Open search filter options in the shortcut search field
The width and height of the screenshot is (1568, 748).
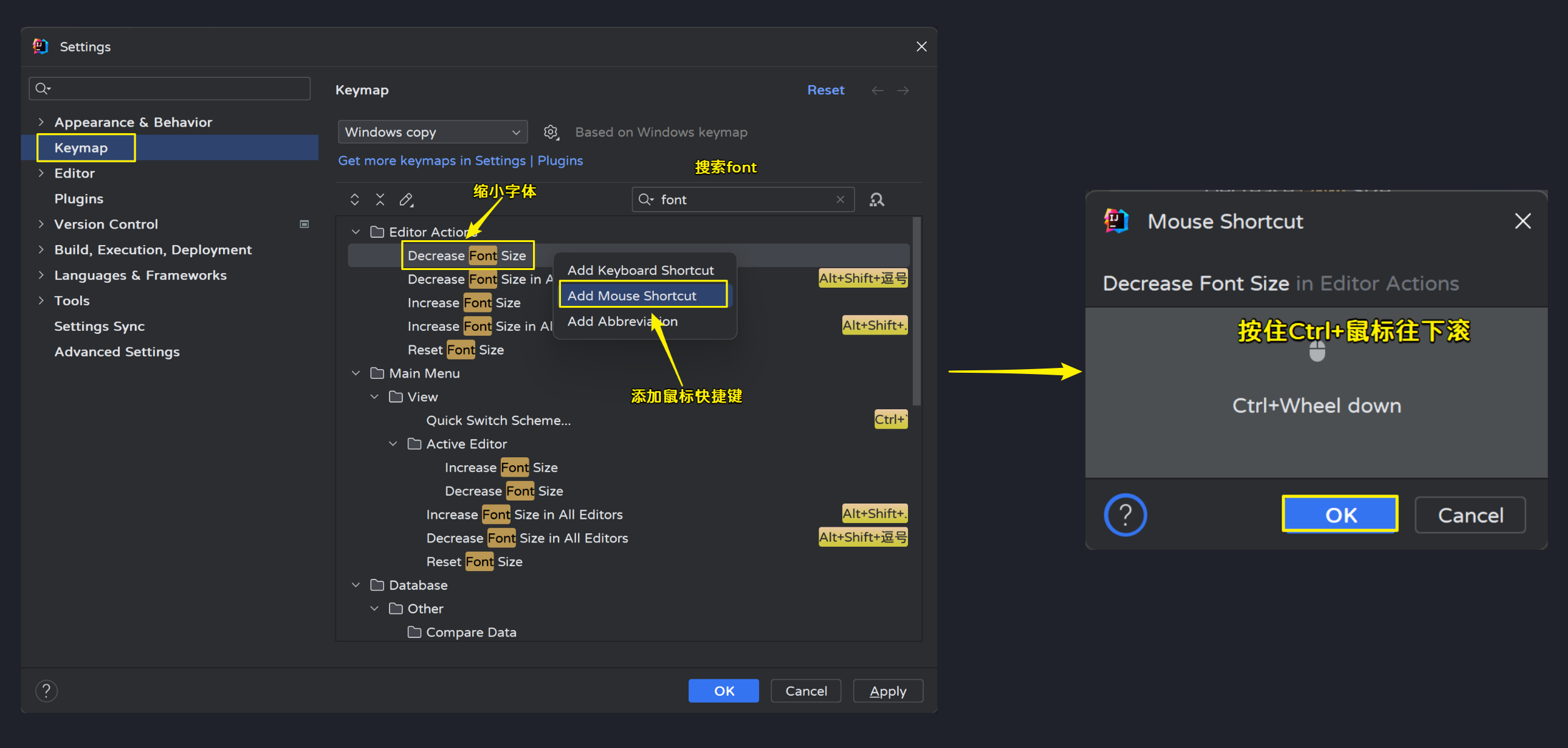pyautogui.click(x=647, y=199)
